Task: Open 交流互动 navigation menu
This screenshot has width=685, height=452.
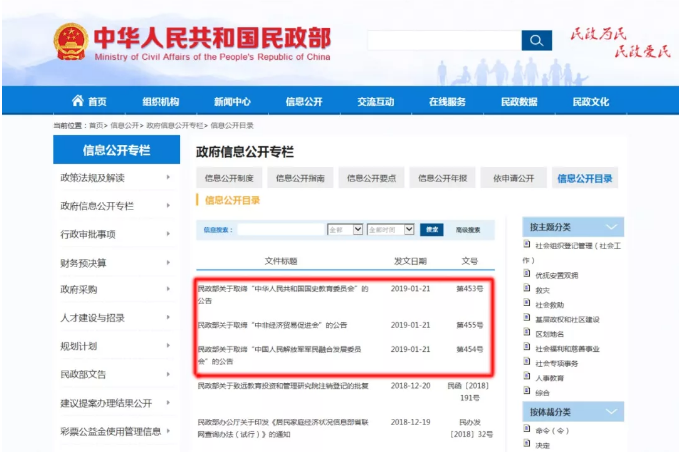Action: click(x=376, y=102)
